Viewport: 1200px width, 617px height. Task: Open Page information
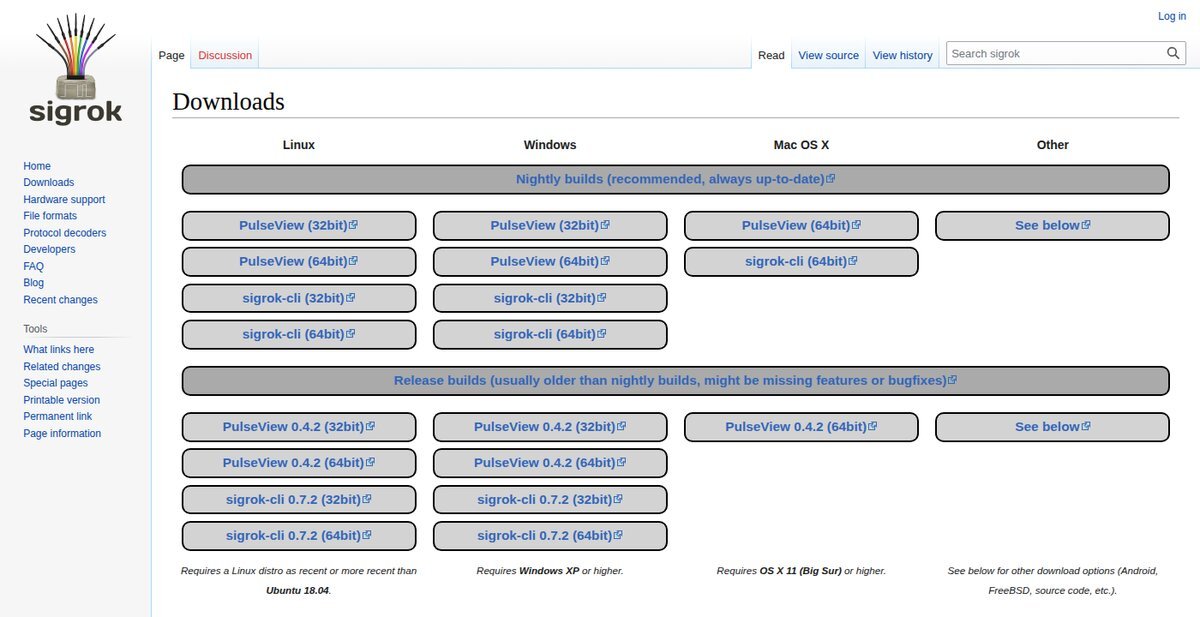(x=62, y=434)
